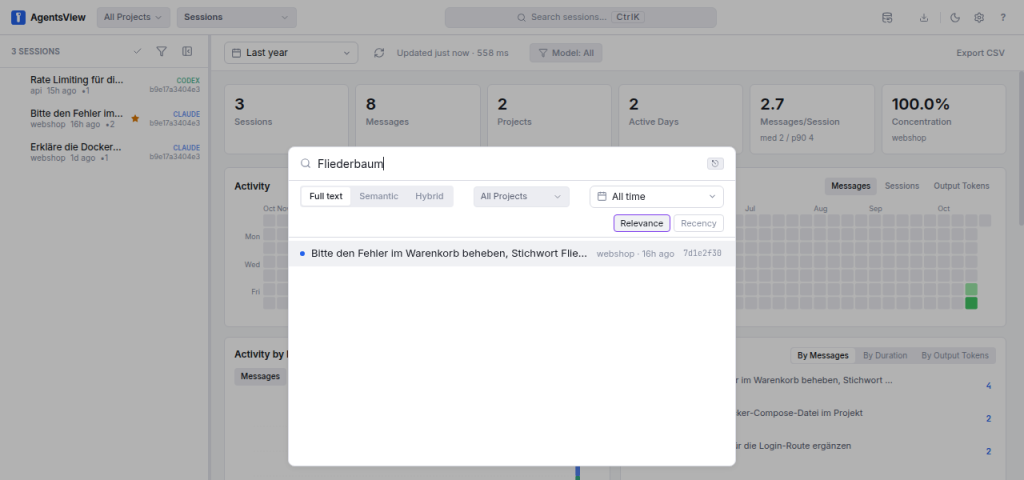Click the calendar icon in the 'All time' selector
1024x480 pixels.
[602, 196]
